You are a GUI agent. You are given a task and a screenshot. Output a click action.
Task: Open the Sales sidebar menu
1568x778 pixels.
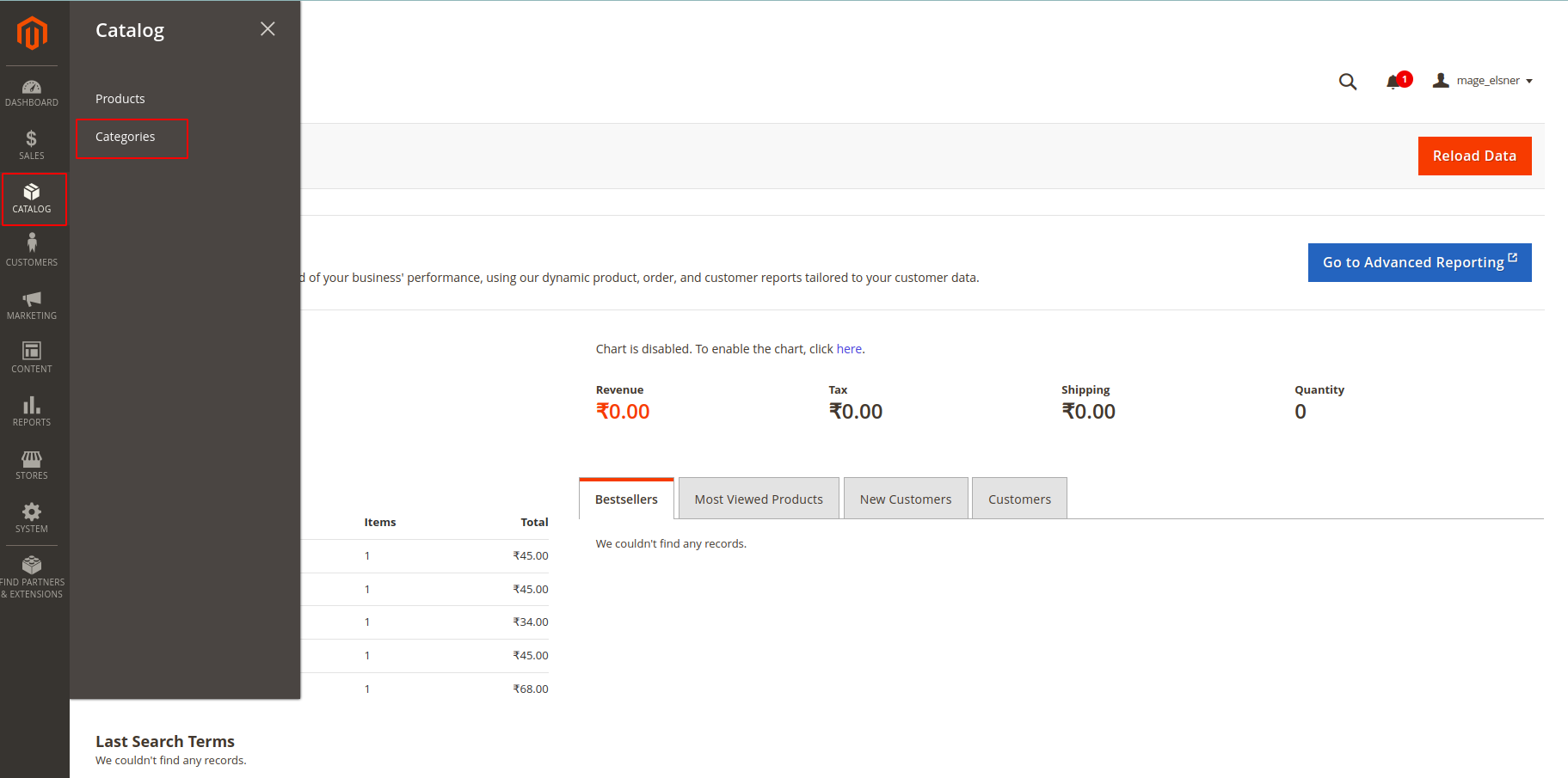tap(32, 145)
